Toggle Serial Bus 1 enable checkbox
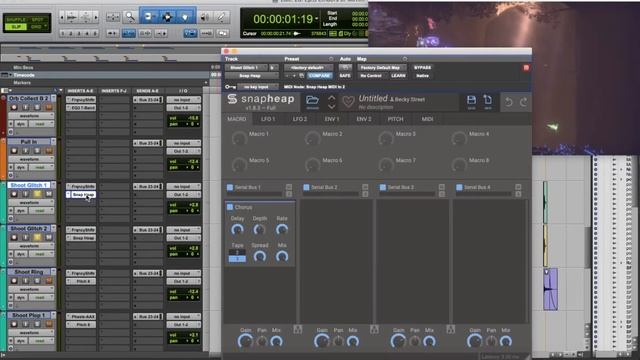Viewport: 640px width, 360px height. pyautogui.click(x=230, y=187)
